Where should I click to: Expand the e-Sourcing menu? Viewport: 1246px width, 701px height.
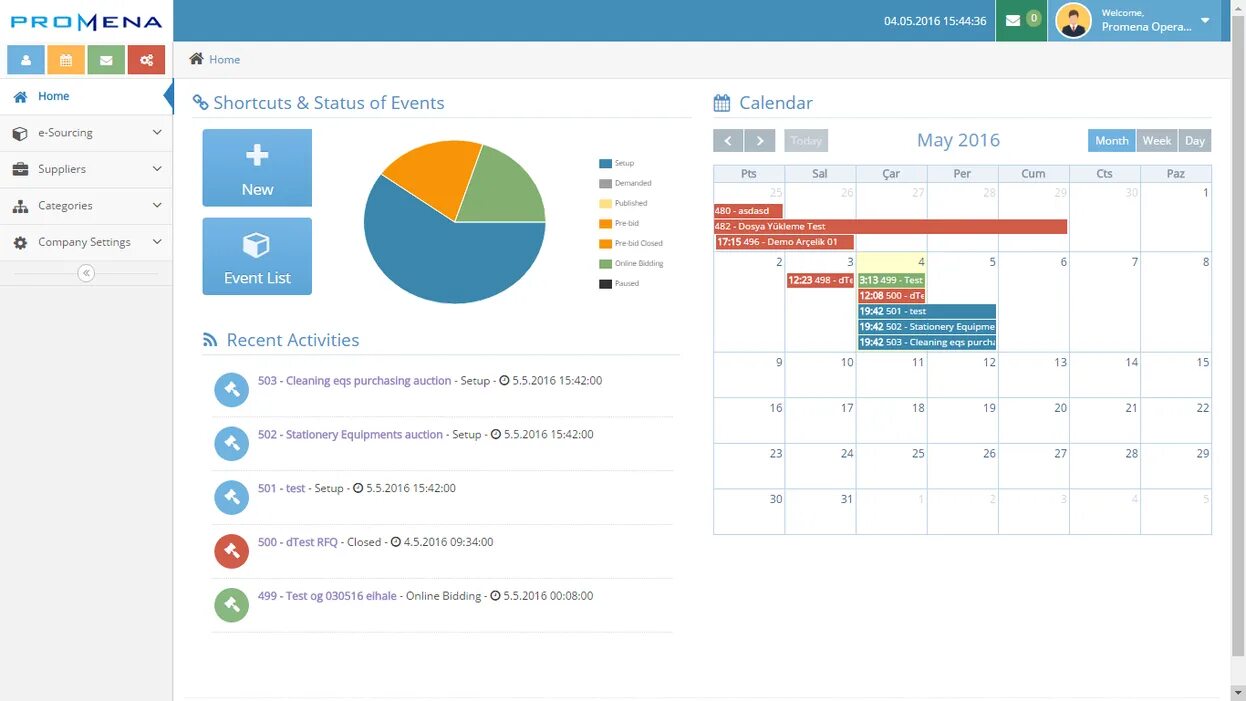pyautogui.click(x=157, y=132)
